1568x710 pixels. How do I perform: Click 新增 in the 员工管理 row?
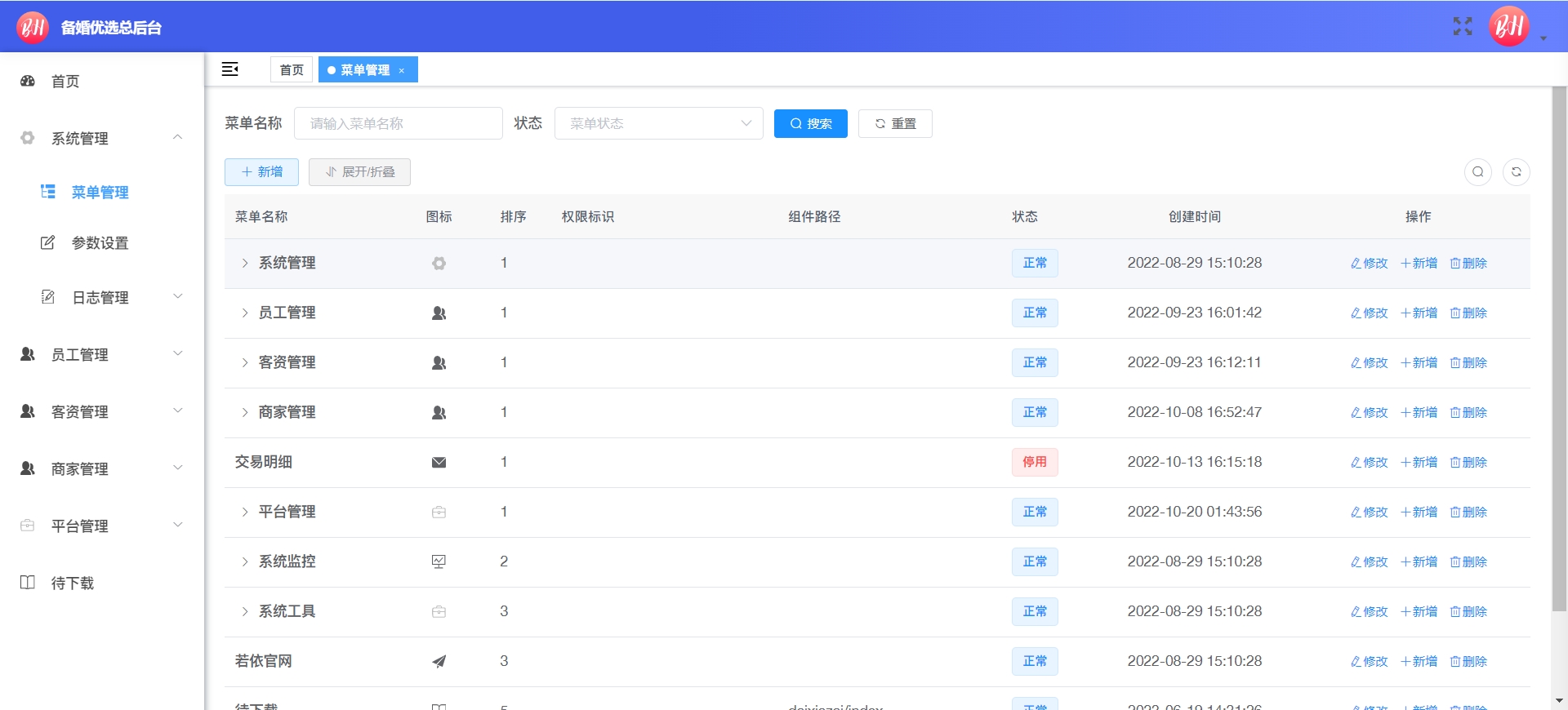(1419, 313)
